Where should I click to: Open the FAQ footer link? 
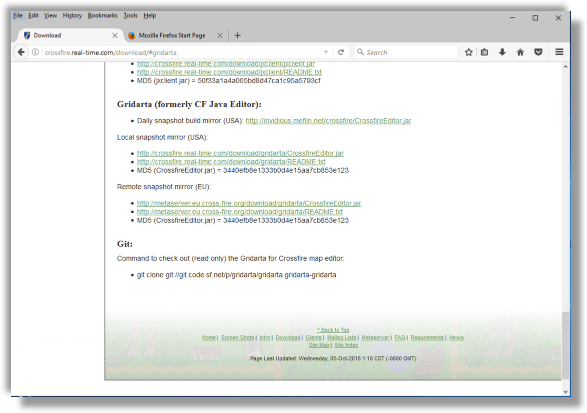400,337
